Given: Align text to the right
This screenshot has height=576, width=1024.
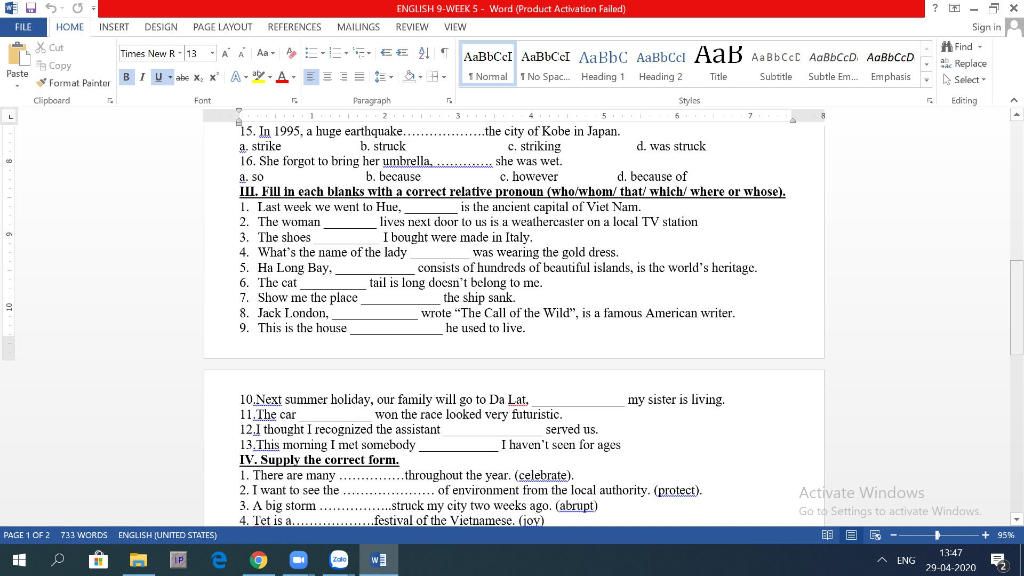Looking at the screenshot, I should (343, 77).
